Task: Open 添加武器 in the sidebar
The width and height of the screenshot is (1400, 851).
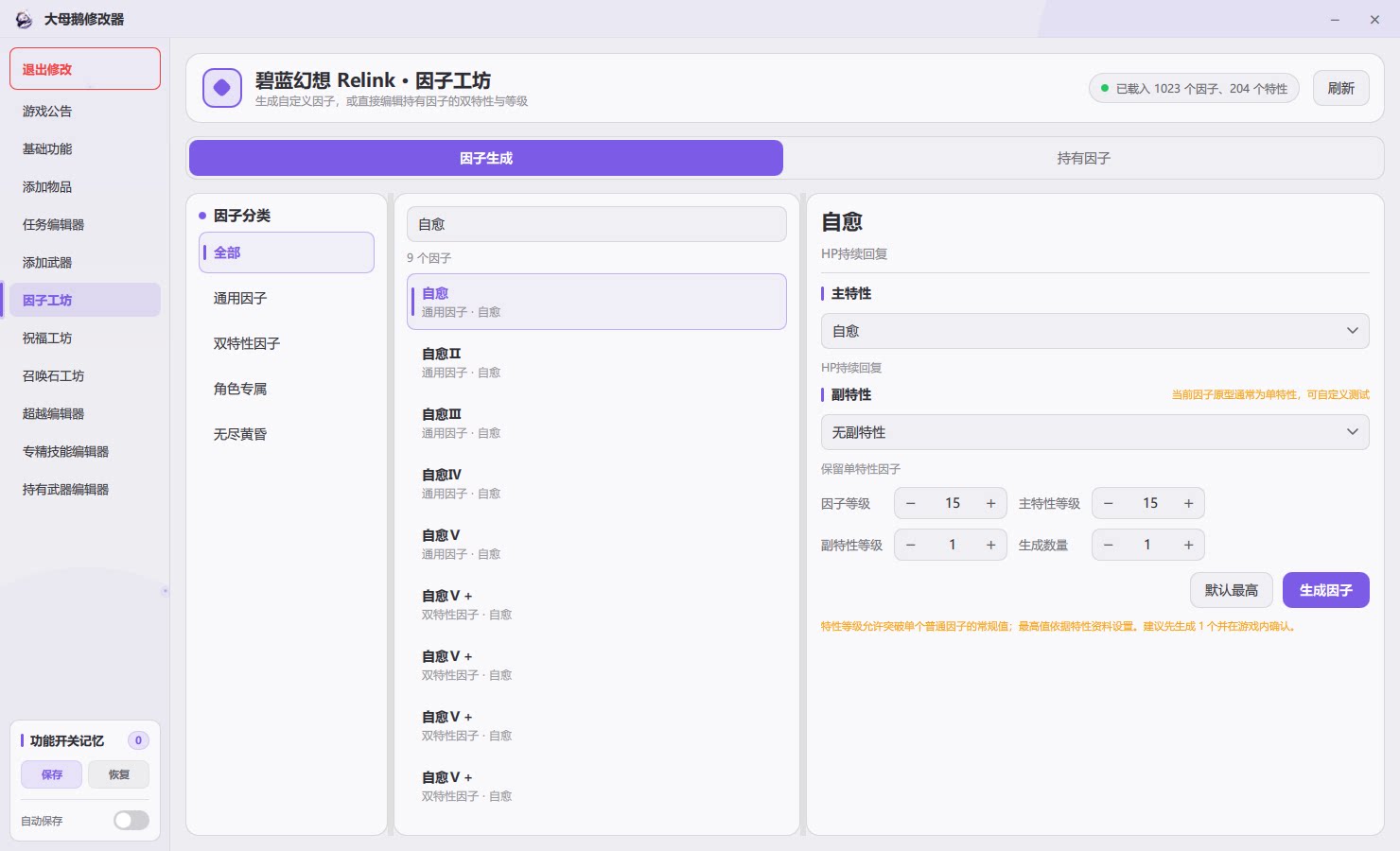Action: (85, 262)
